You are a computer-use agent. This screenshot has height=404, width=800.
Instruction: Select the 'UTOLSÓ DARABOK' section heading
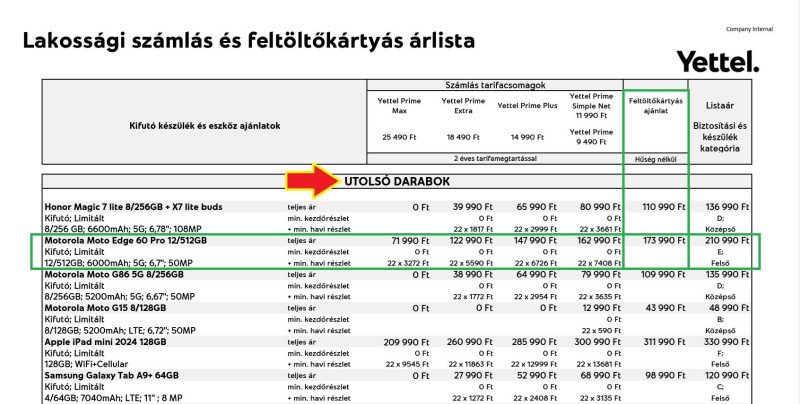[397, 182]
